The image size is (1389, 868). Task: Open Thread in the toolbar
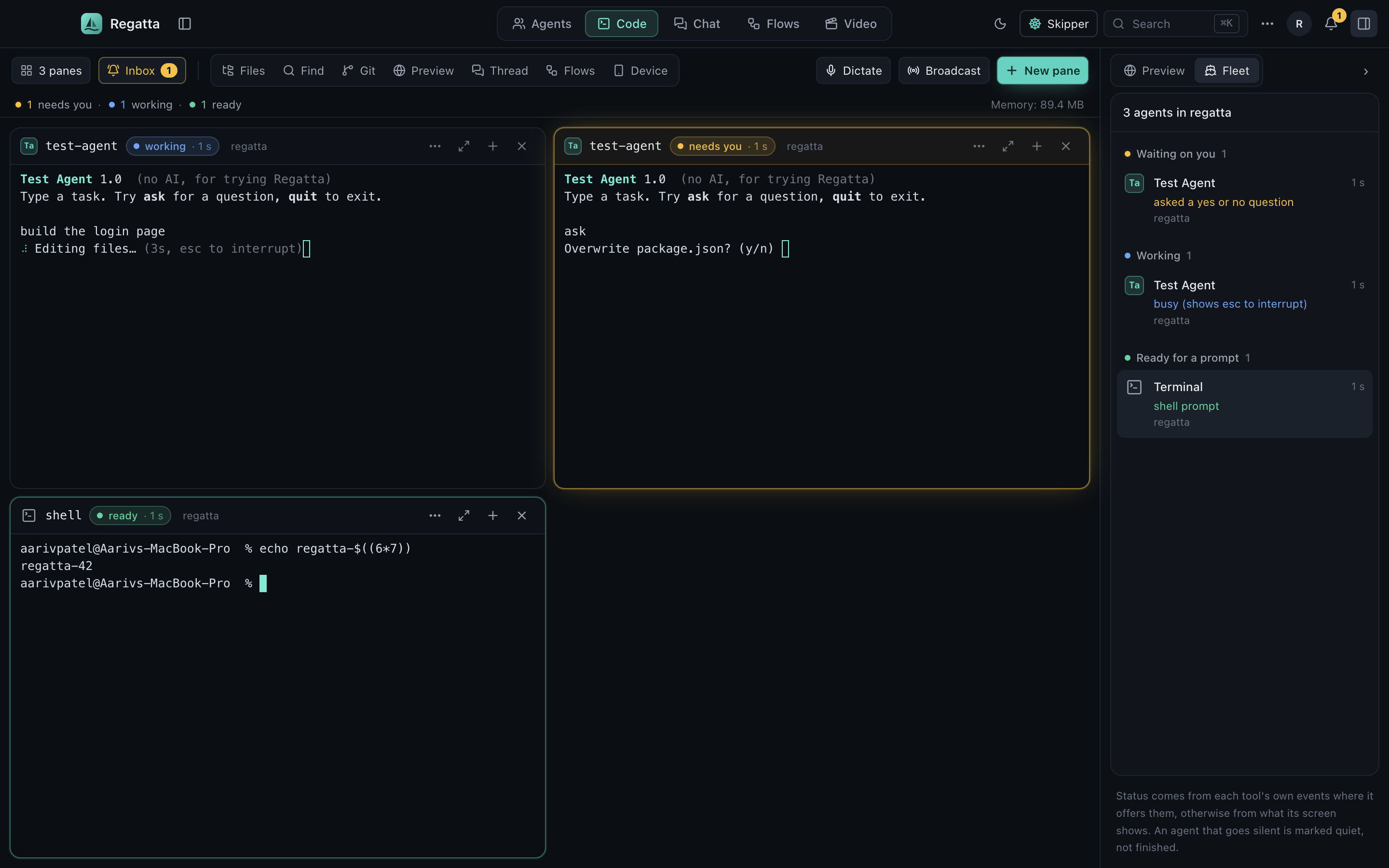coord(500,70)
